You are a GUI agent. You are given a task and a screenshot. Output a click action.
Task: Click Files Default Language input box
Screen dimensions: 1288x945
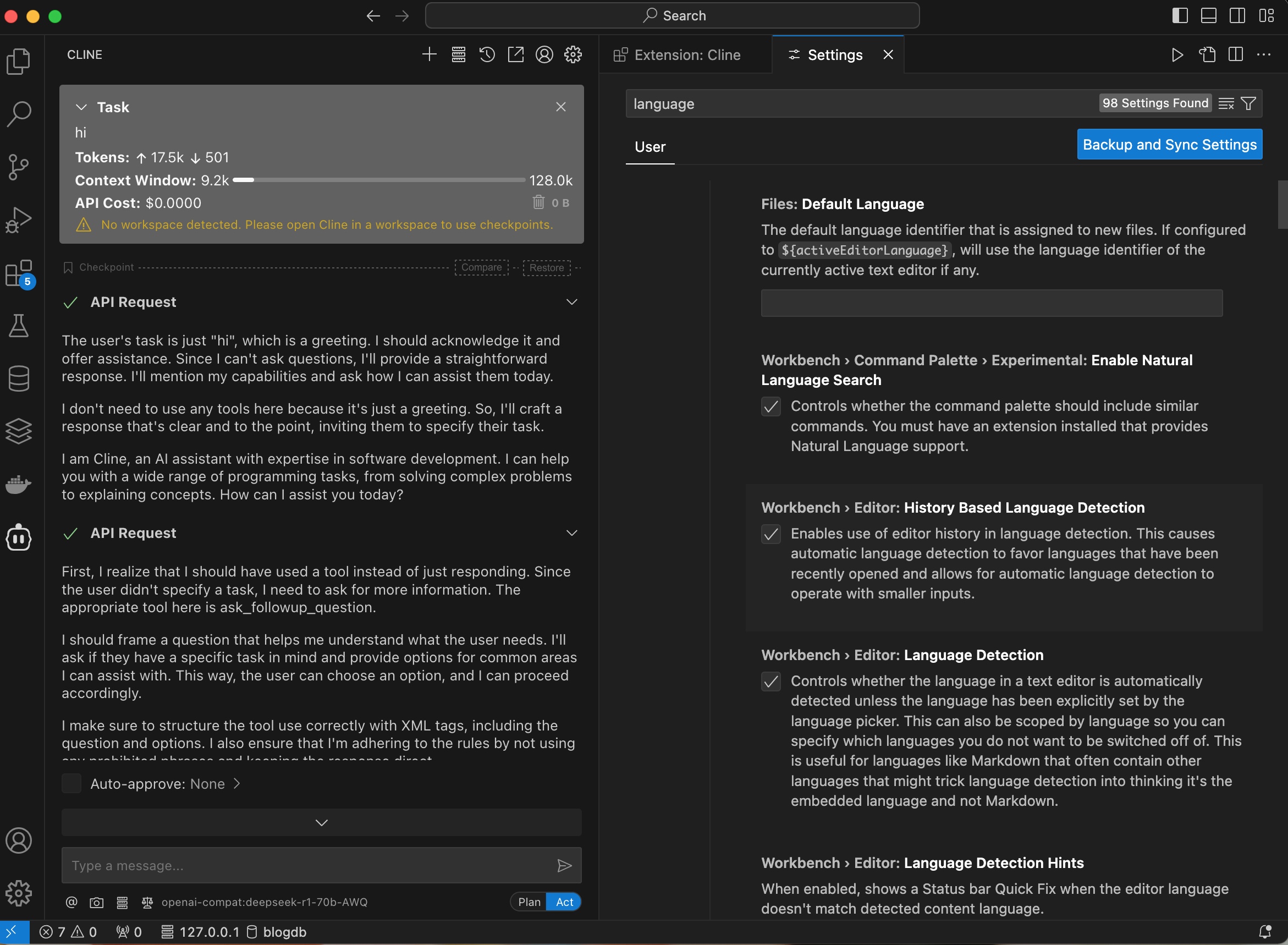pyautogui.click(x=991, y=303)
